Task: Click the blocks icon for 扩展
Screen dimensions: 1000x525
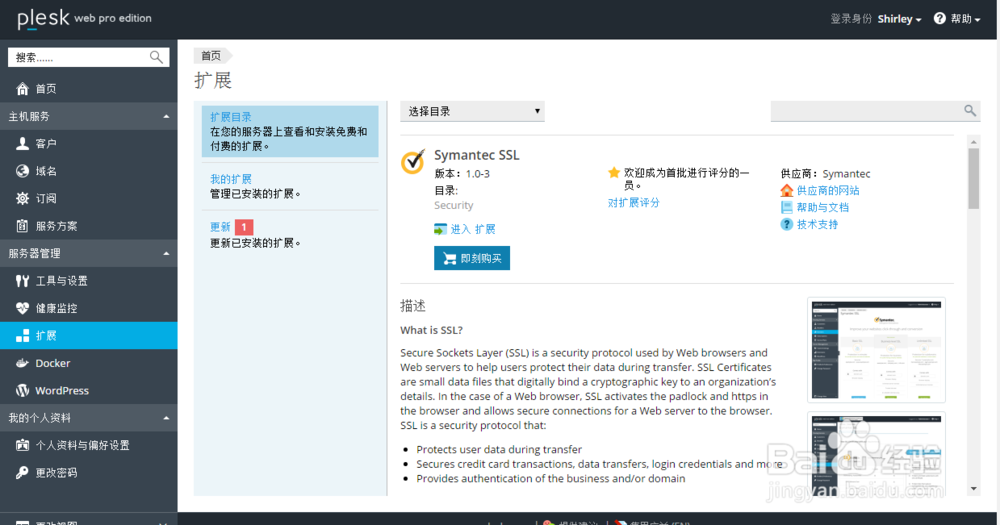Action: tap(22, 336)
